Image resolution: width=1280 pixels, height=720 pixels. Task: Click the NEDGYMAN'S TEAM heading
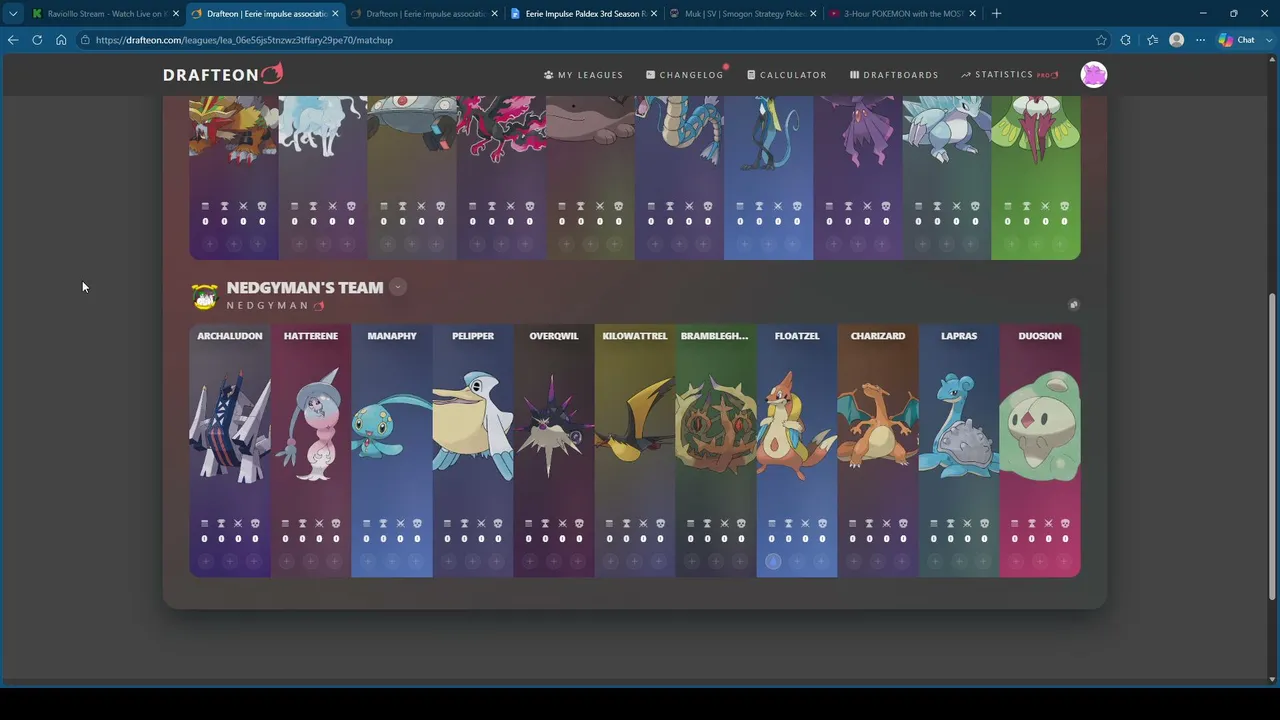click(305, 287)
